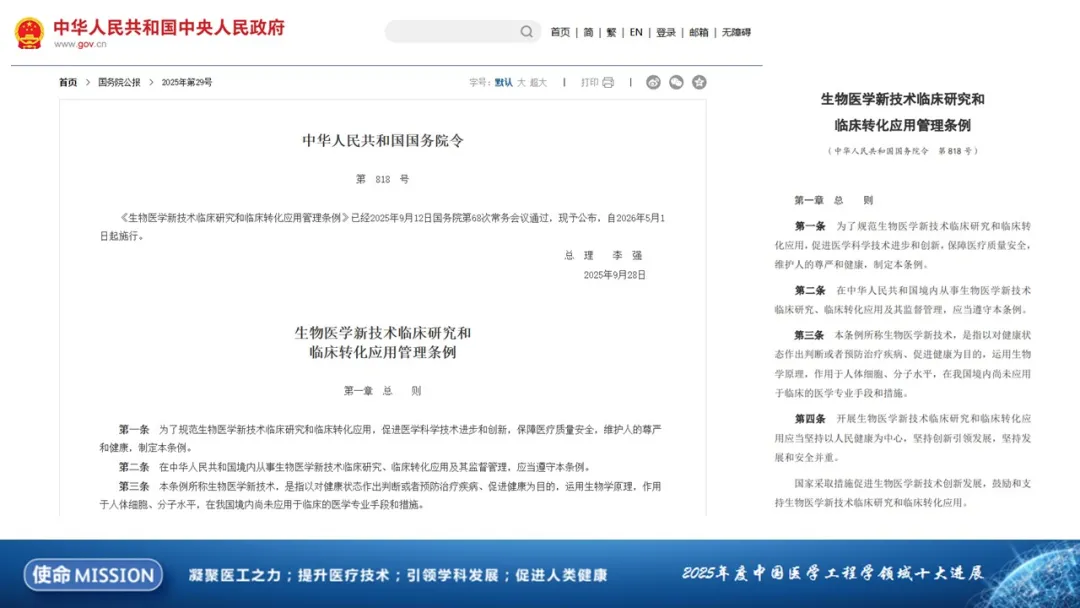Switch to English with the EN menu item
This screenshot has height=608, width=1080.
point(637,31)
